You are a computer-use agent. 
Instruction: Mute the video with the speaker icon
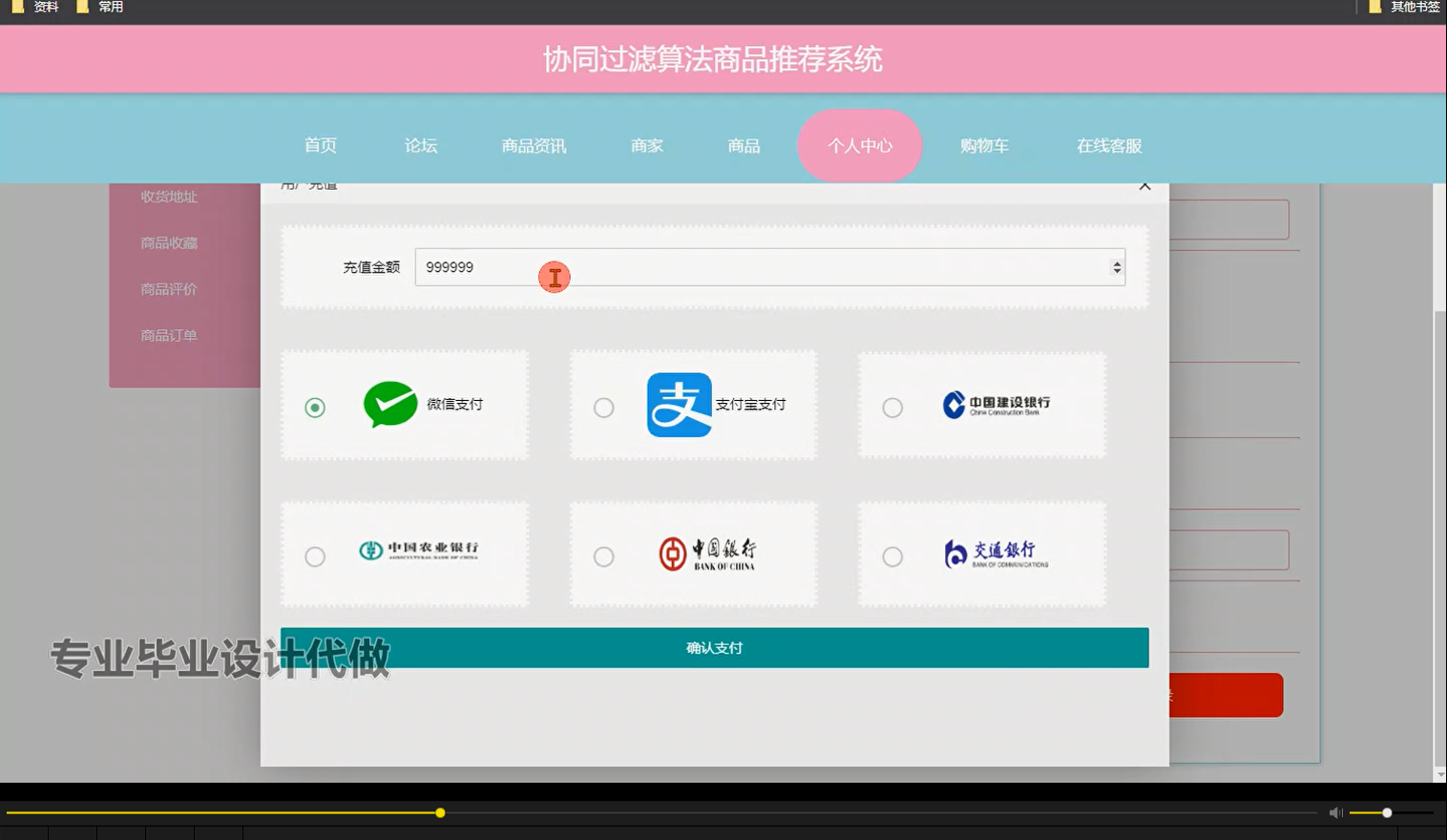(x=1335, y=812)
